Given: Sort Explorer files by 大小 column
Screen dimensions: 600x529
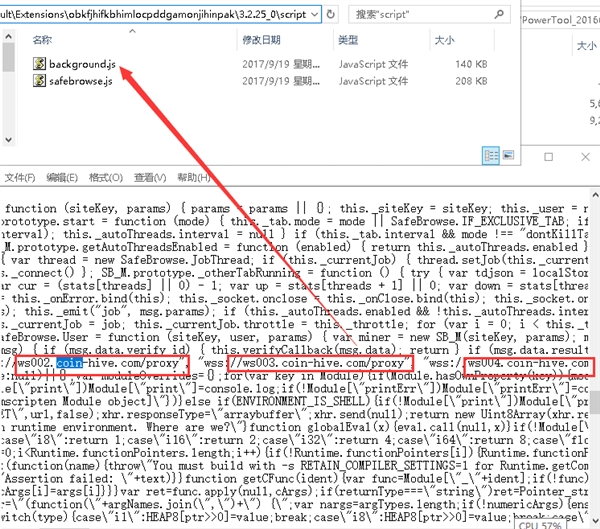Looking at the screenshot, I should point(443,40).
